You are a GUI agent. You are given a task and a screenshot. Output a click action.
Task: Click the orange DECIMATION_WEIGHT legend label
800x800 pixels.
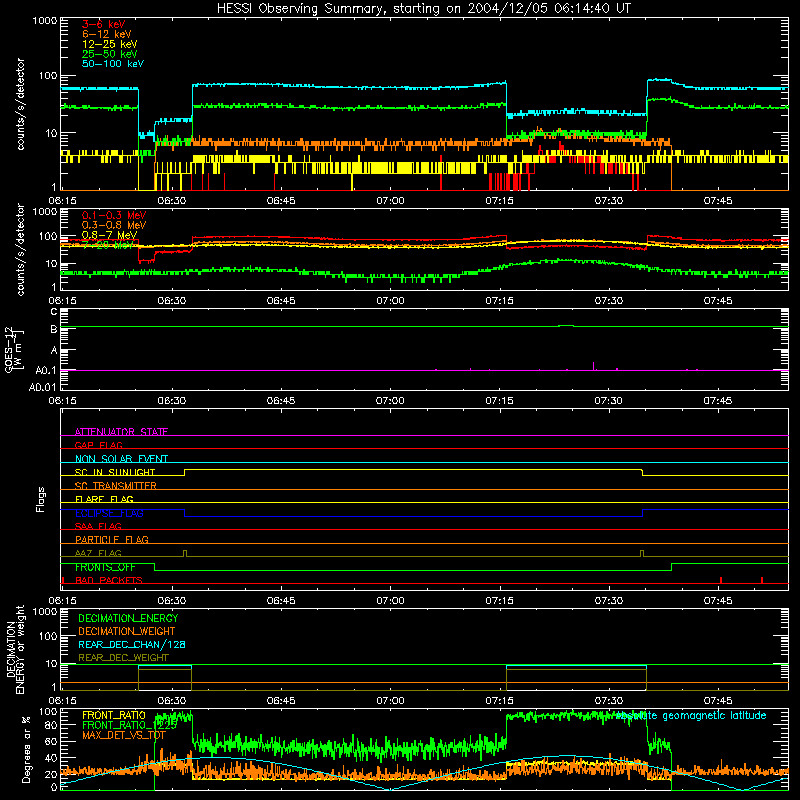(127, 631)
